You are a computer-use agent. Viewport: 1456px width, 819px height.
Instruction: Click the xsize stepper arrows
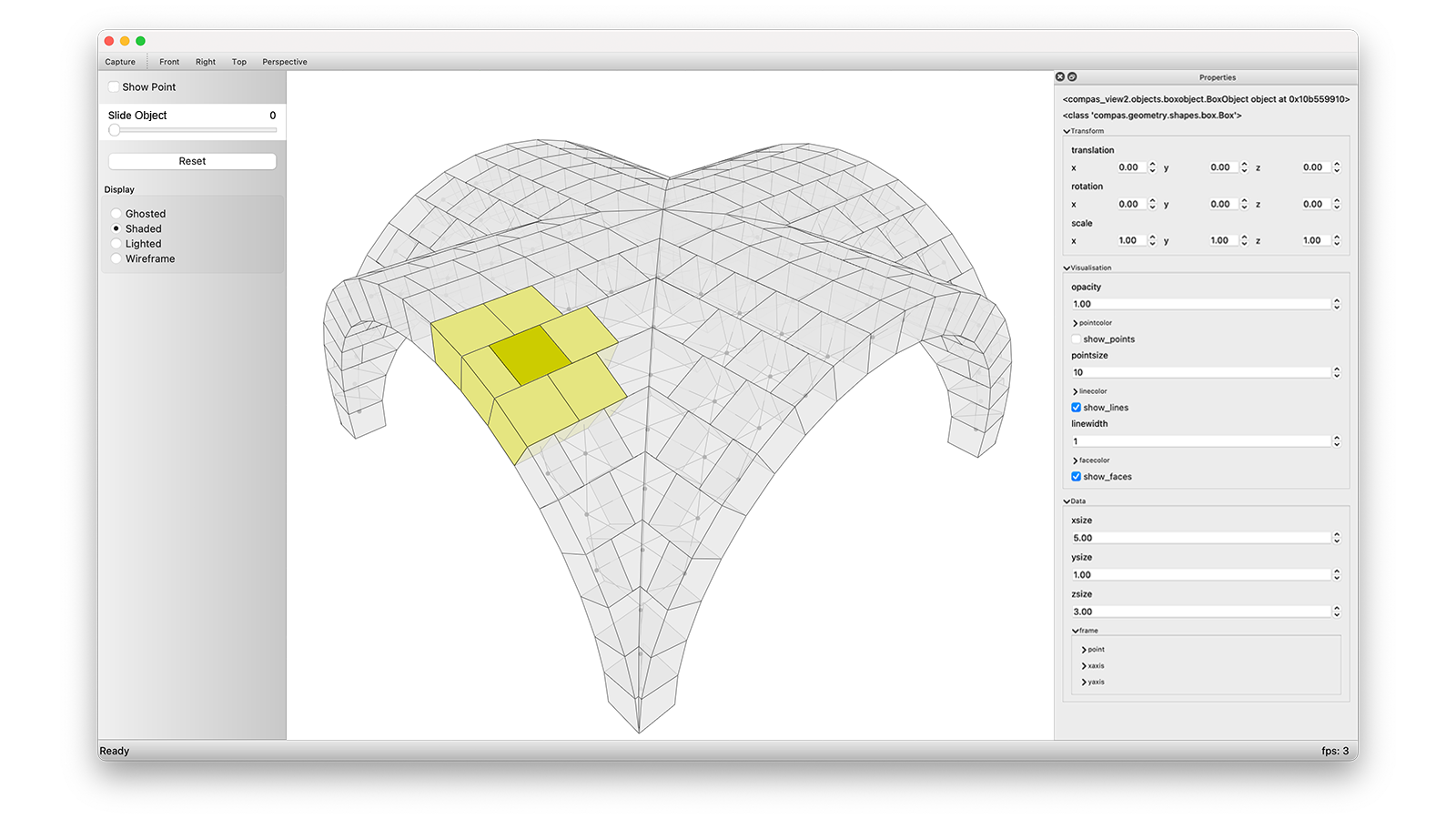pyautogui.click(x=1336, y=538)
